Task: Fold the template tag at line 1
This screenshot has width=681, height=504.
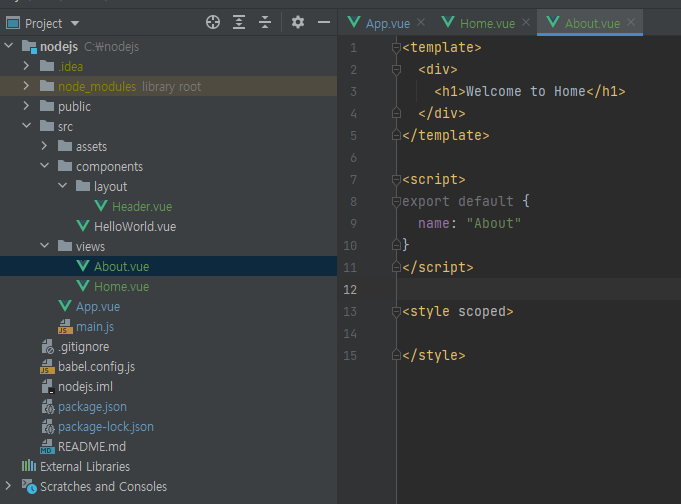Action: coord(396,47)
